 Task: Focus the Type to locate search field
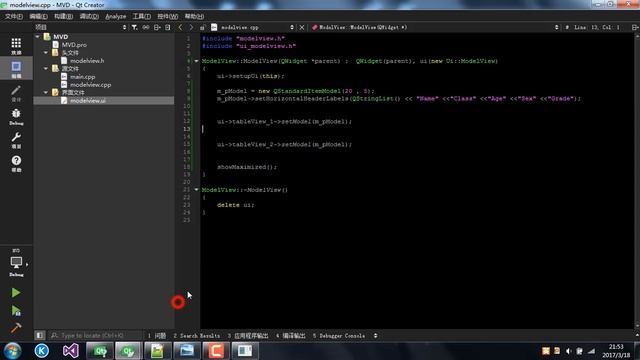(x=95, y=336)
